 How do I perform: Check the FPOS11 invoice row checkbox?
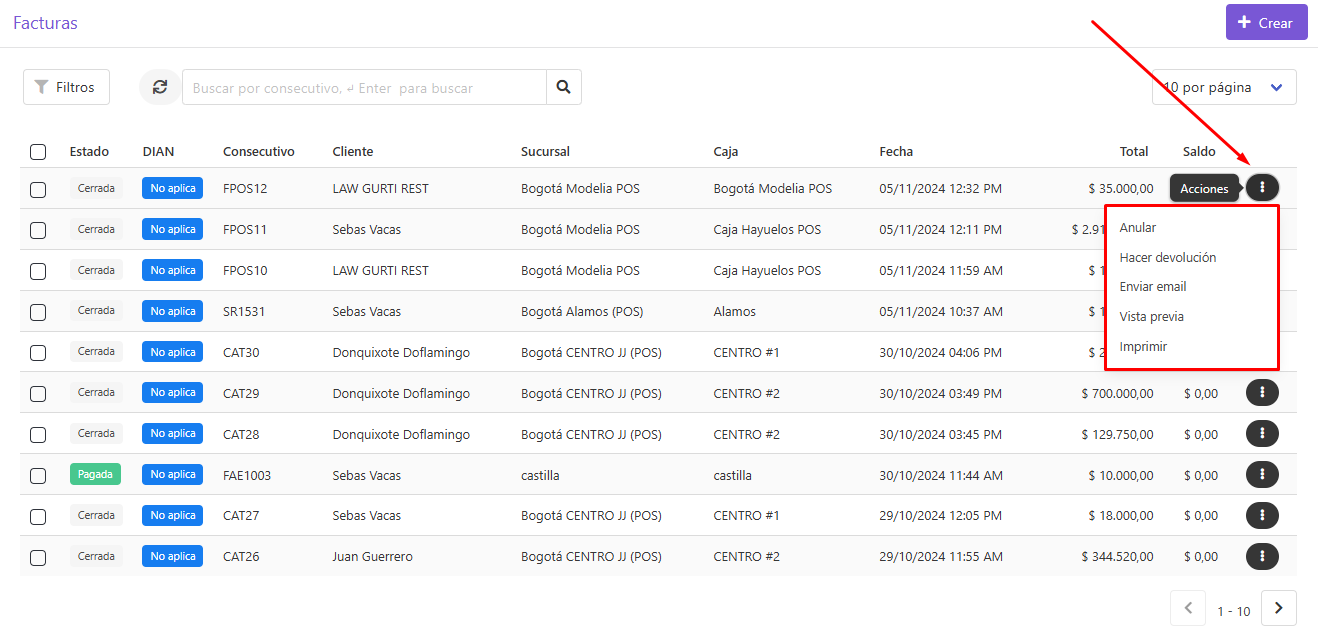coord(38,230)
